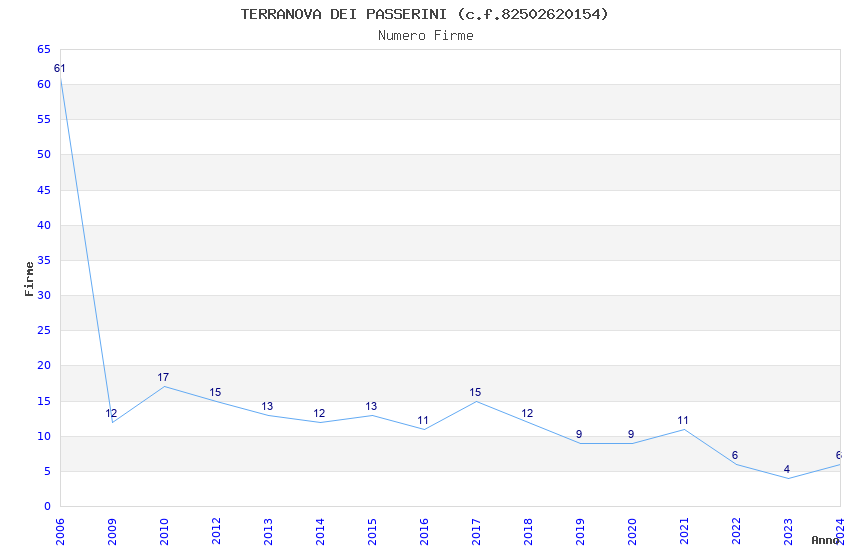Click the y-axis value 35
Viewport: 850px width, 550px height.
[44, 261]
